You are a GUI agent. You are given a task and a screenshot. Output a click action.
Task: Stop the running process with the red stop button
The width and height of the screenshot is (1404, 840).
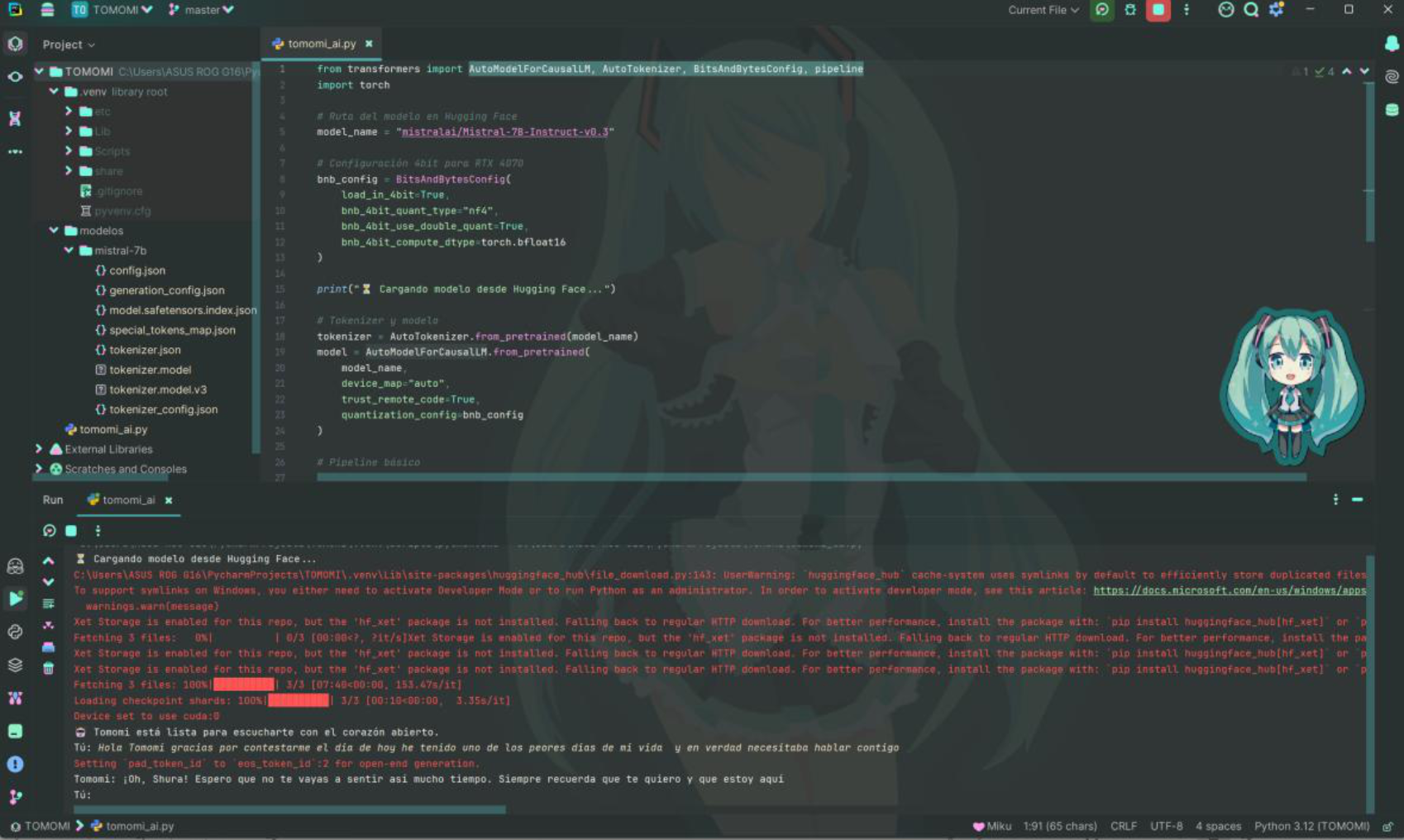[x=1158, y=10]
